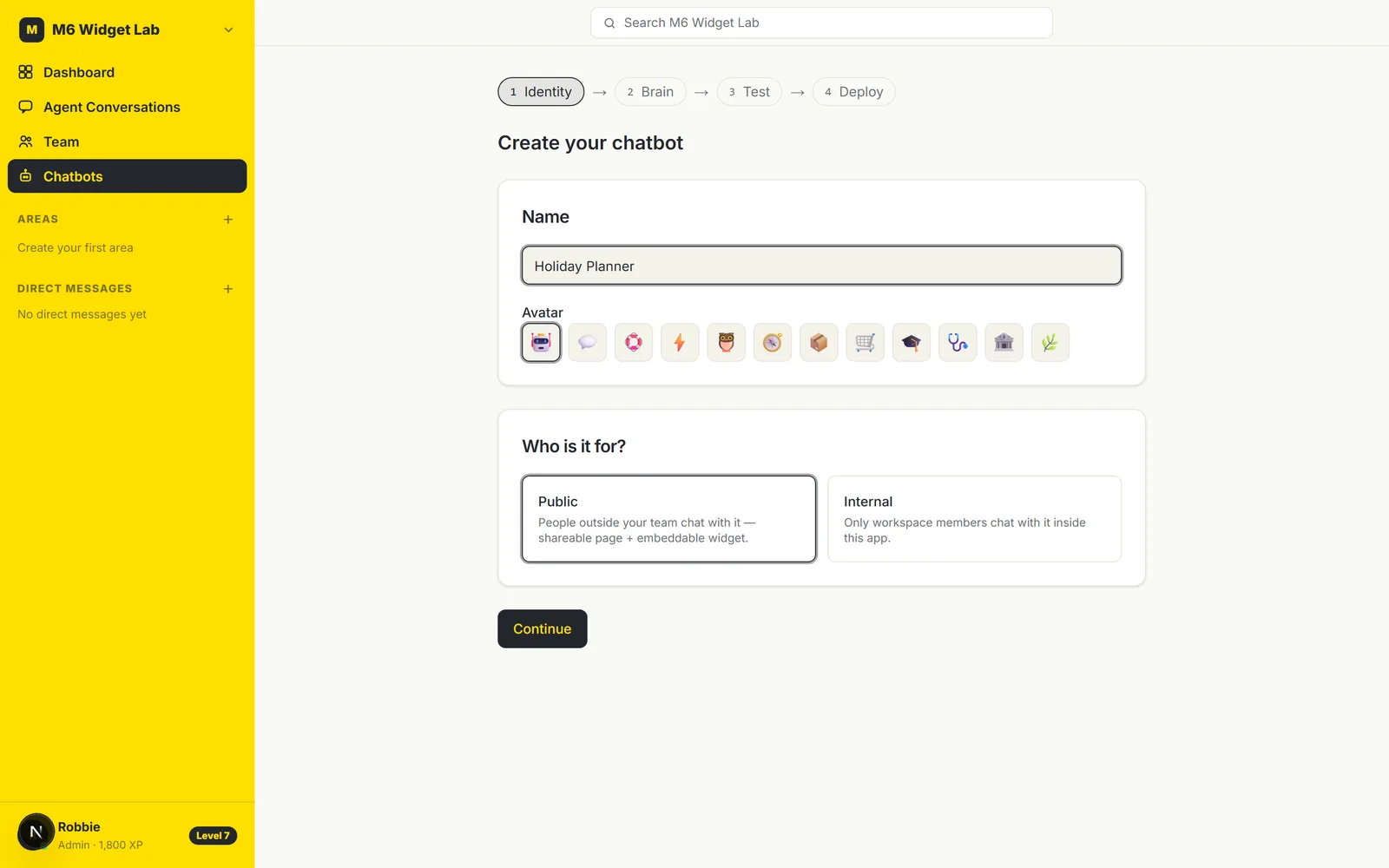Pick the graduation cap avatar
Image resolution: width=1389 pixels, height=868 pixels.
point(912,342)
